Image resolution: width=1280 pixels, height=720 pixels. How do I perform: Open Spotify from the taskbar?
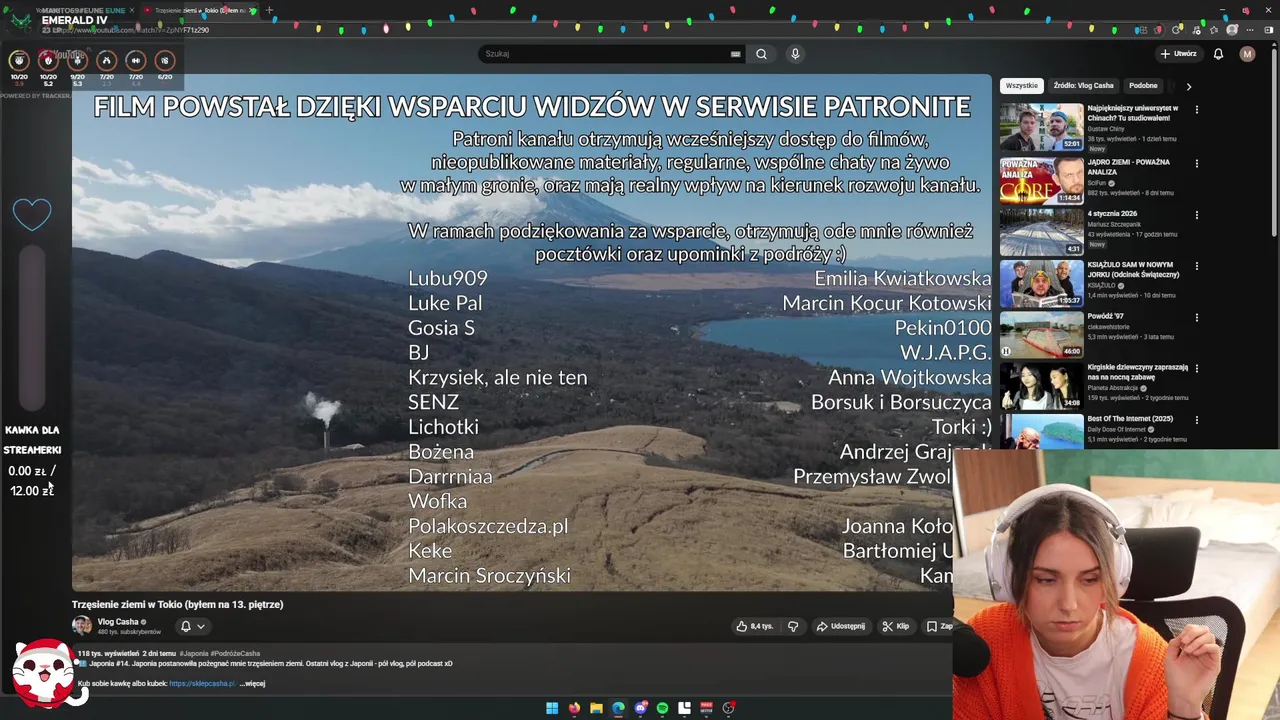662,708
